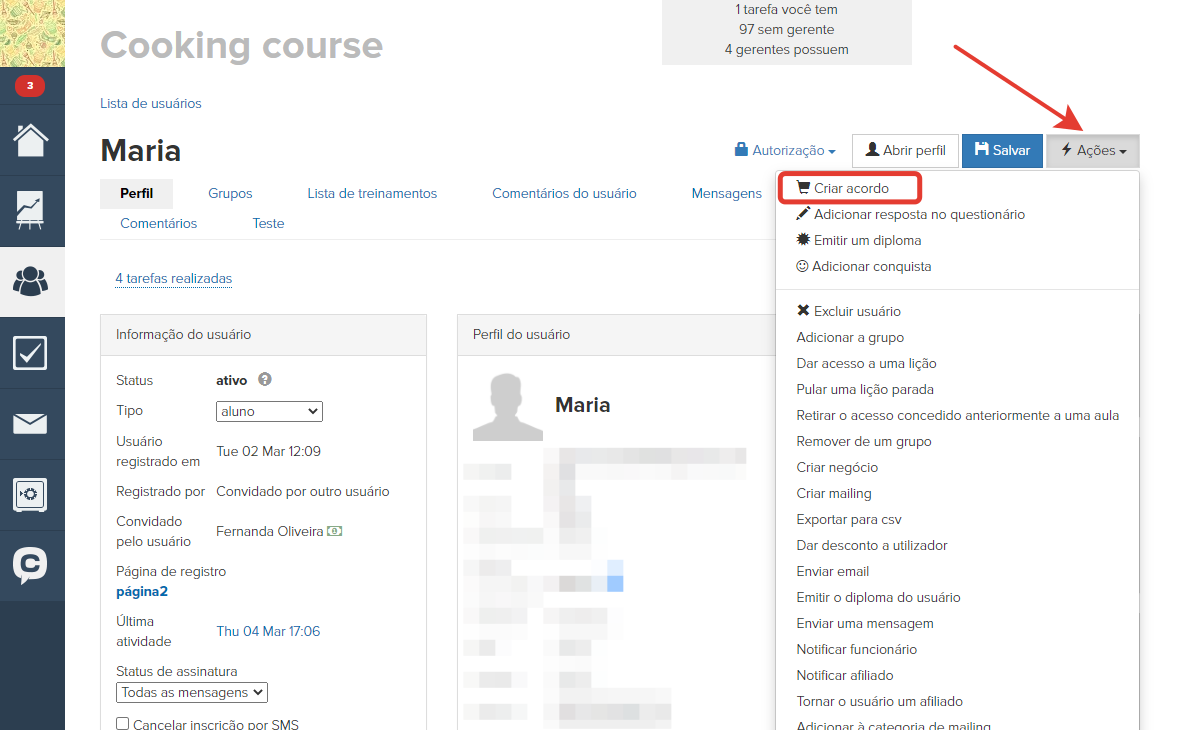Open the home icon in sidebar
1180x730 pixels.
pos(31,140)
